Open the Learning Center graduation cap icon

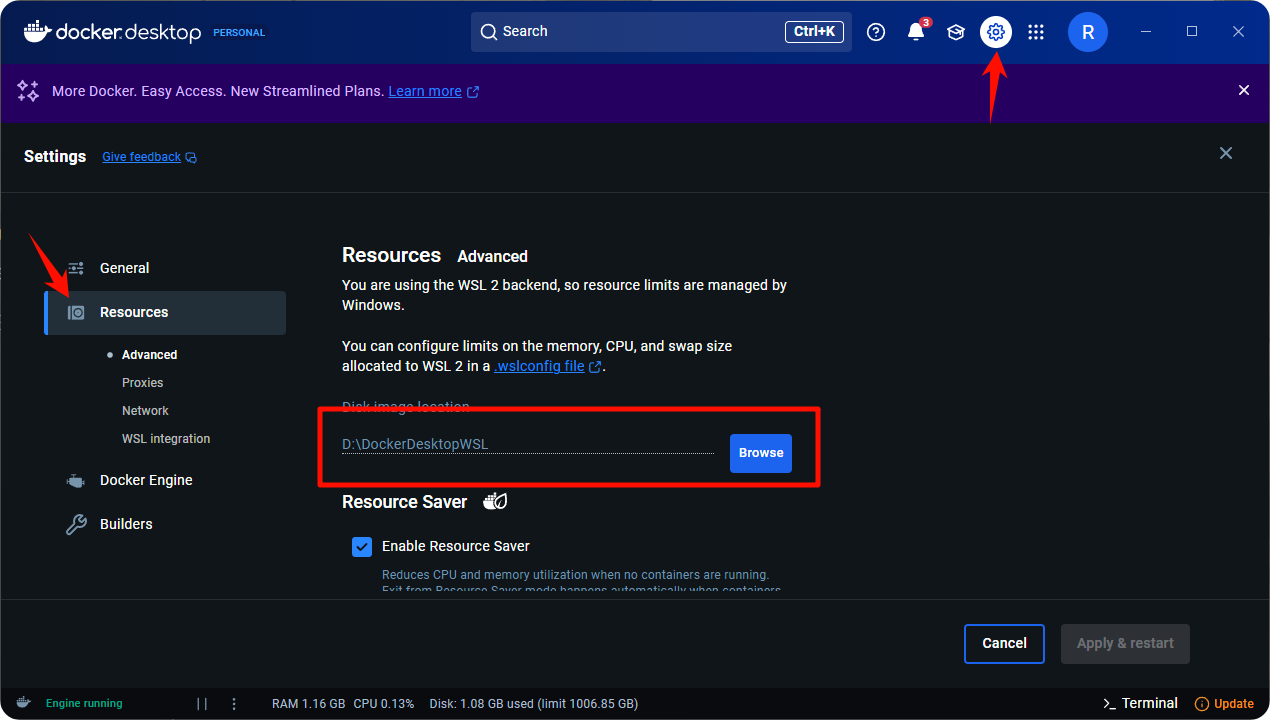click(956, 32)
